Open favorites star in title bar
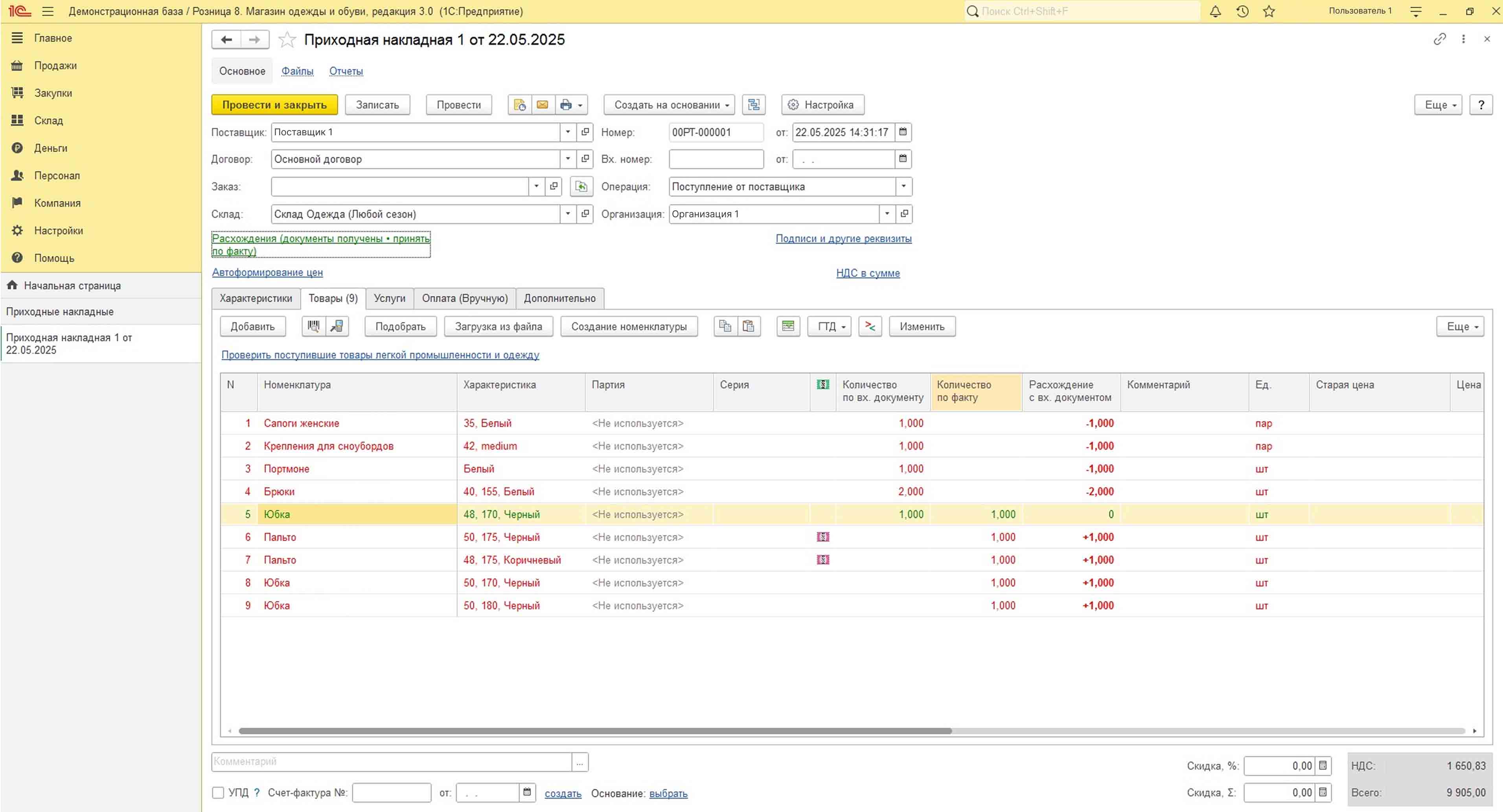 coord(1269,11)
